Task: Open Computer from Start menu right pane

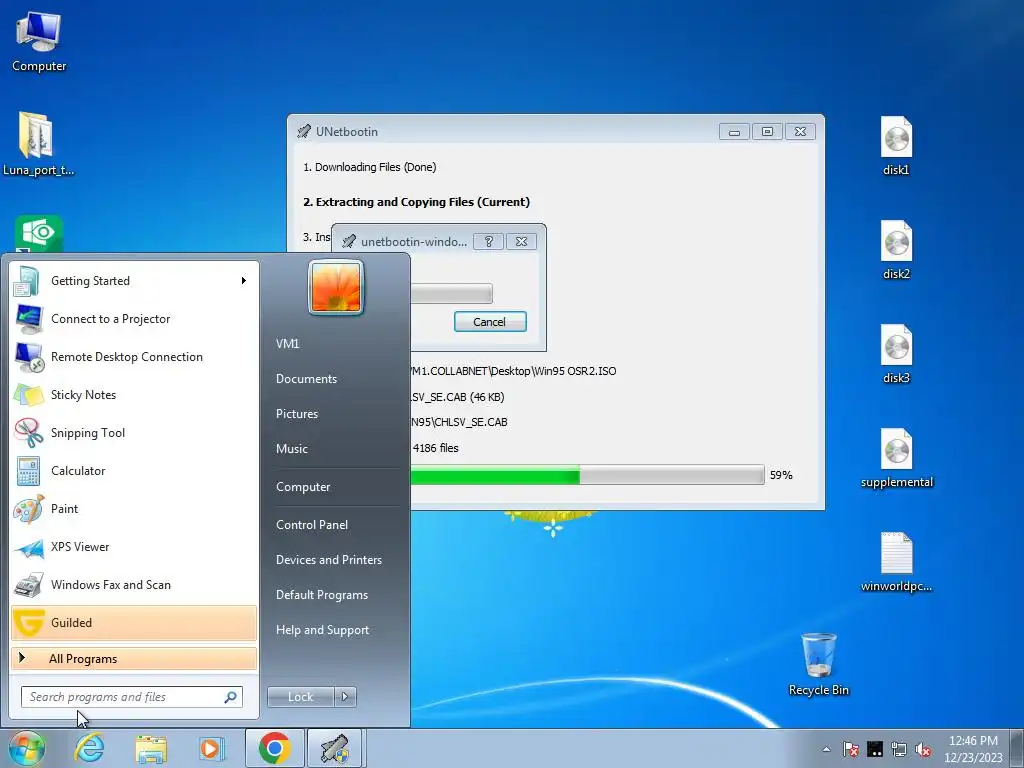Action: (x=303, y=487)
